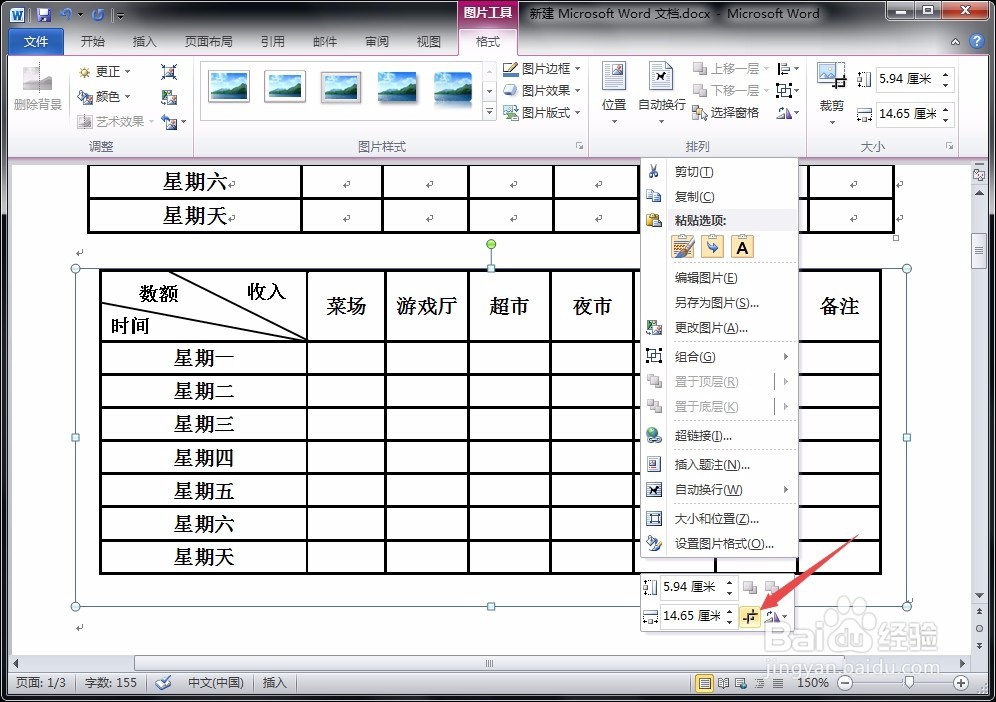Click the Save icon in quick access toolbar
Screen dimensions: 996x702
click(40, 13)
